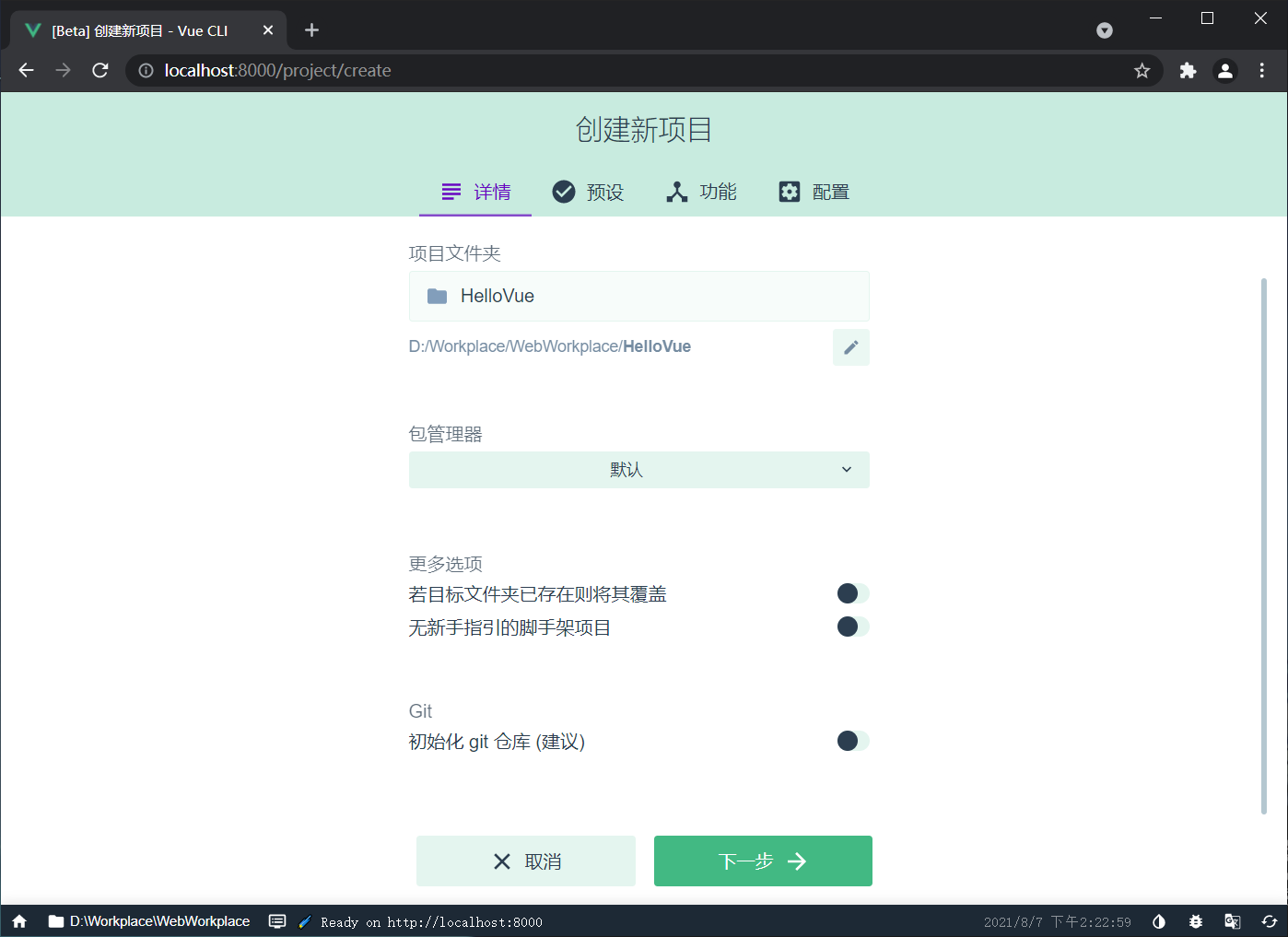Open the log console icon in status bar
Screen dimensions: 1288x937
click(x=277, y=921)
